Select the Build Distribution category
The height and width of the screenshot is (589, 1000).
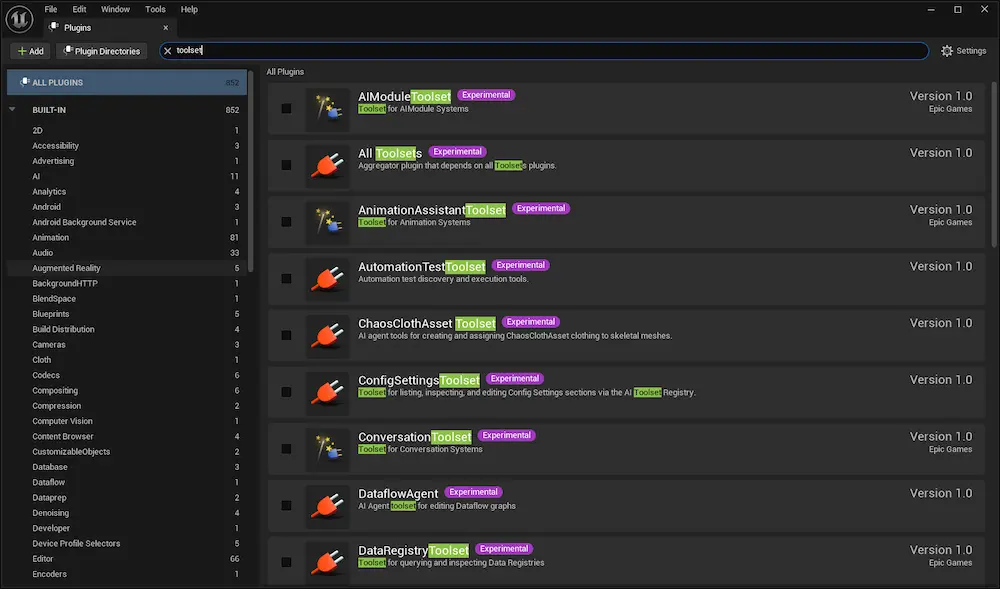[x=127, y=329]
